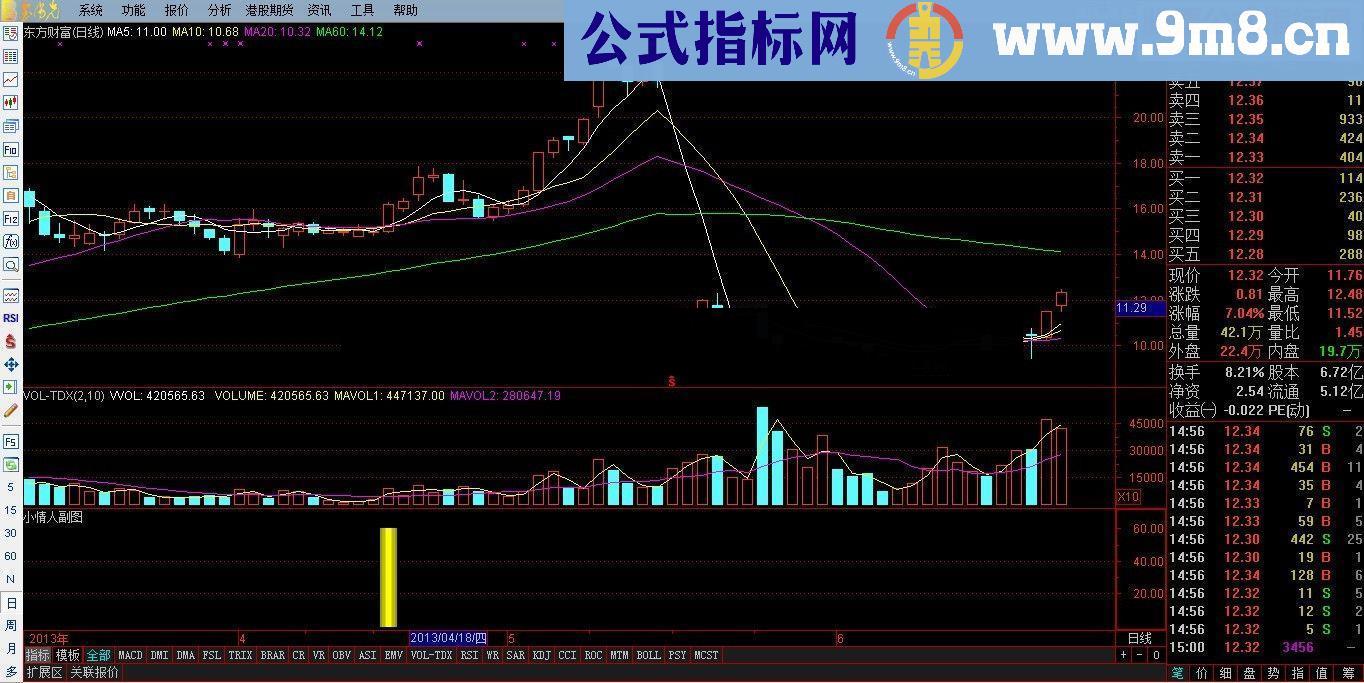This screenshot has width=1364, height=683.
Task: Click the plus zoom-in button
Action: click(x=1123, y=655)
